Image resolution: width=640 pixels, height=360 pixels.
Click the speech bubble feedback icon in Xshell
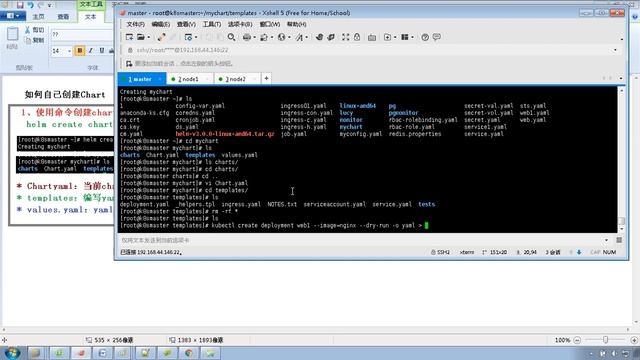[x=437, y=37]
